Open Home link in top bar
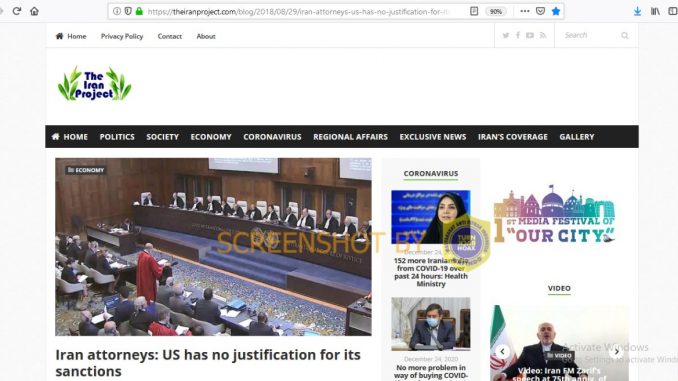This screenshot has width=678, height=381. point(71,36)
